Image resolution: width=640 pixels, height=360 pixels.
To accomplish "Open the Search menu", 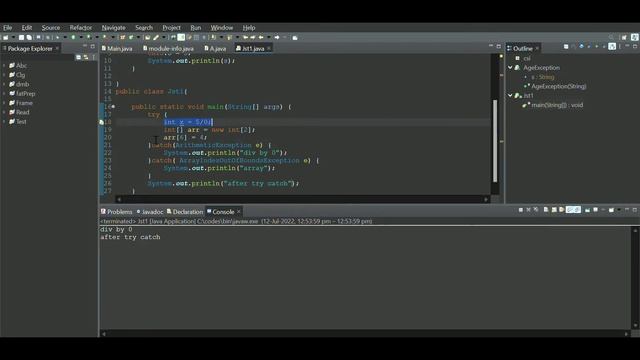I will (x=144, y=28).
